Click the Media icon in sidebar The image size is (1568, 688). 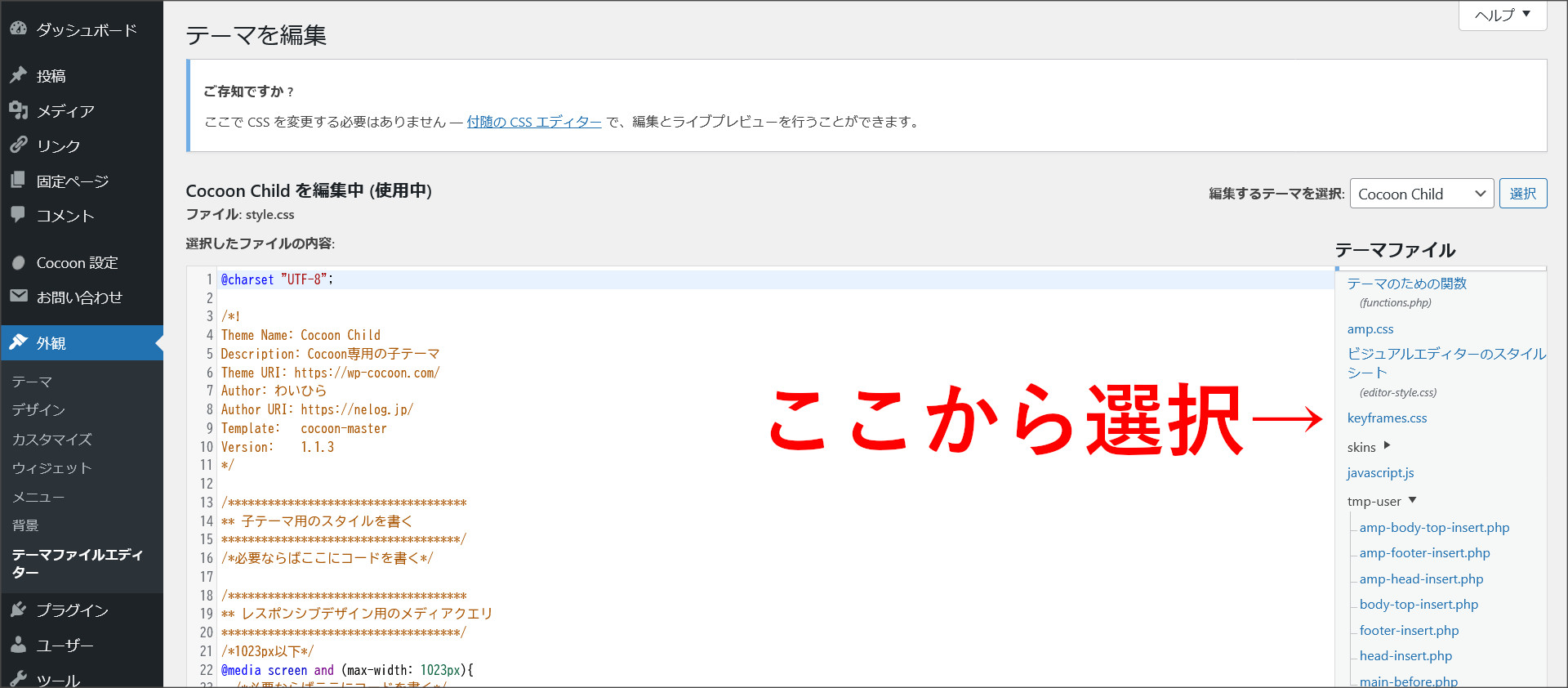click(18, 110)
